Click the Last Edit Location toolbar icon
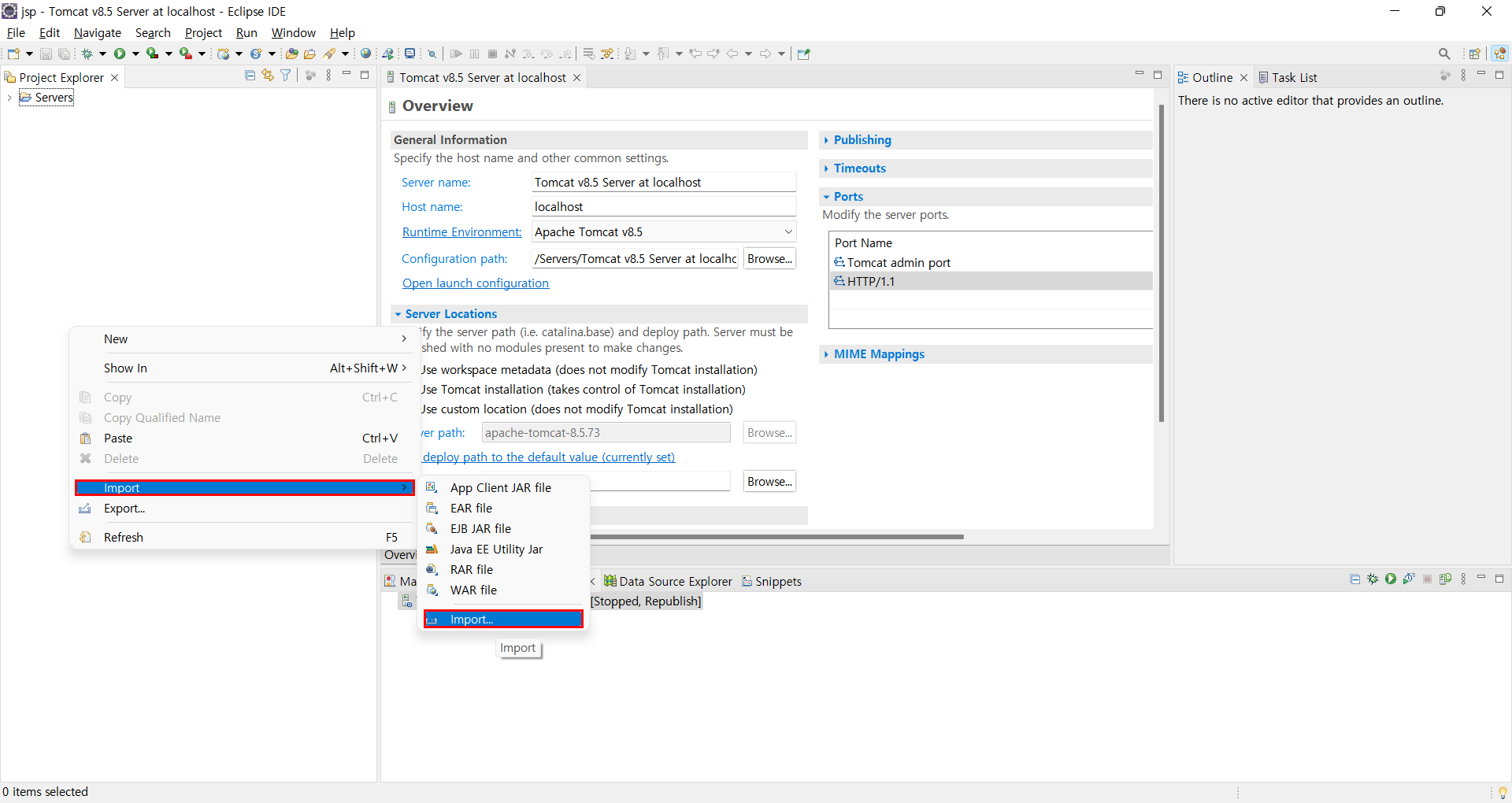The width and height of the screenshot is (1512, 803). (695, 54)
